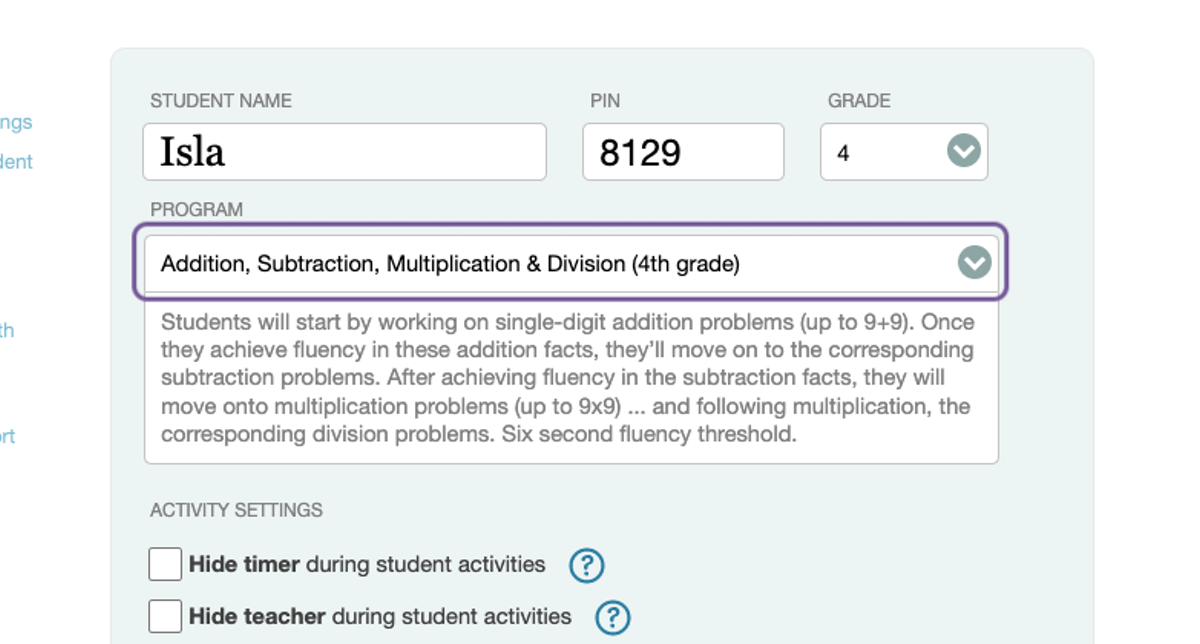Enable the Hide timer checkbox
The height and width of the screenshot is (644, 1200).
165,565
